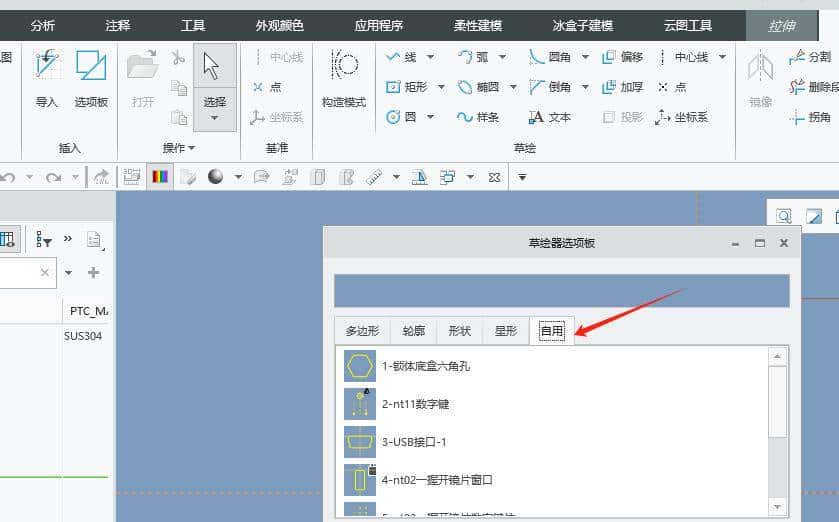839x522 pixels.
Task: Open the 选项板 palette tool
Action: [x=91, y=78]
